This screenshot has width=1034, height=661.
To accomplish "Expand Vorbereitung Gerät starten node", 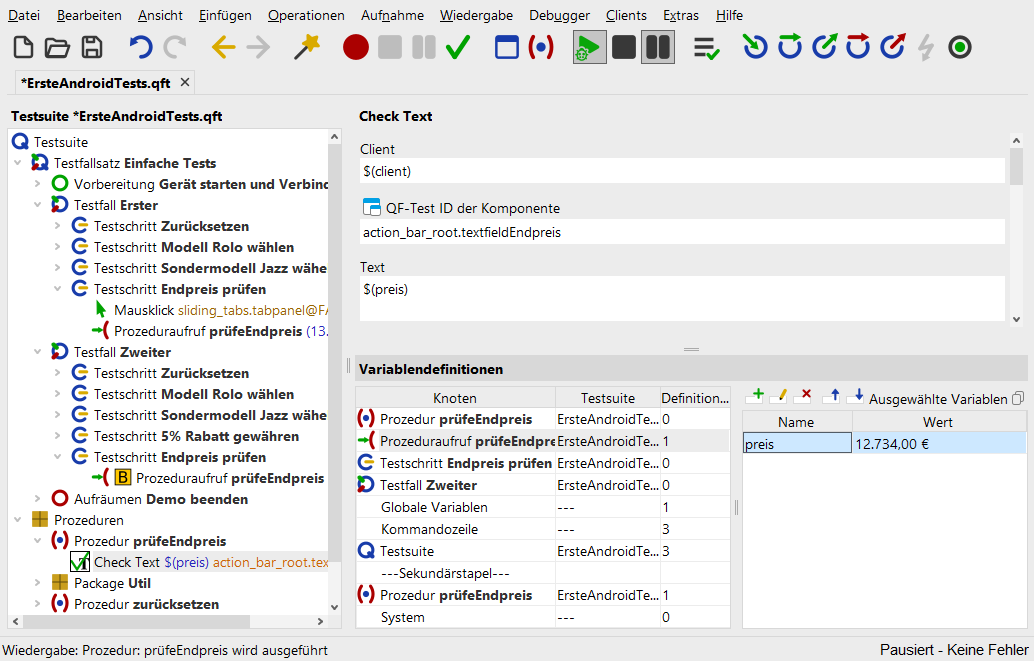I will pyautogui.click(x=38, y=184).
